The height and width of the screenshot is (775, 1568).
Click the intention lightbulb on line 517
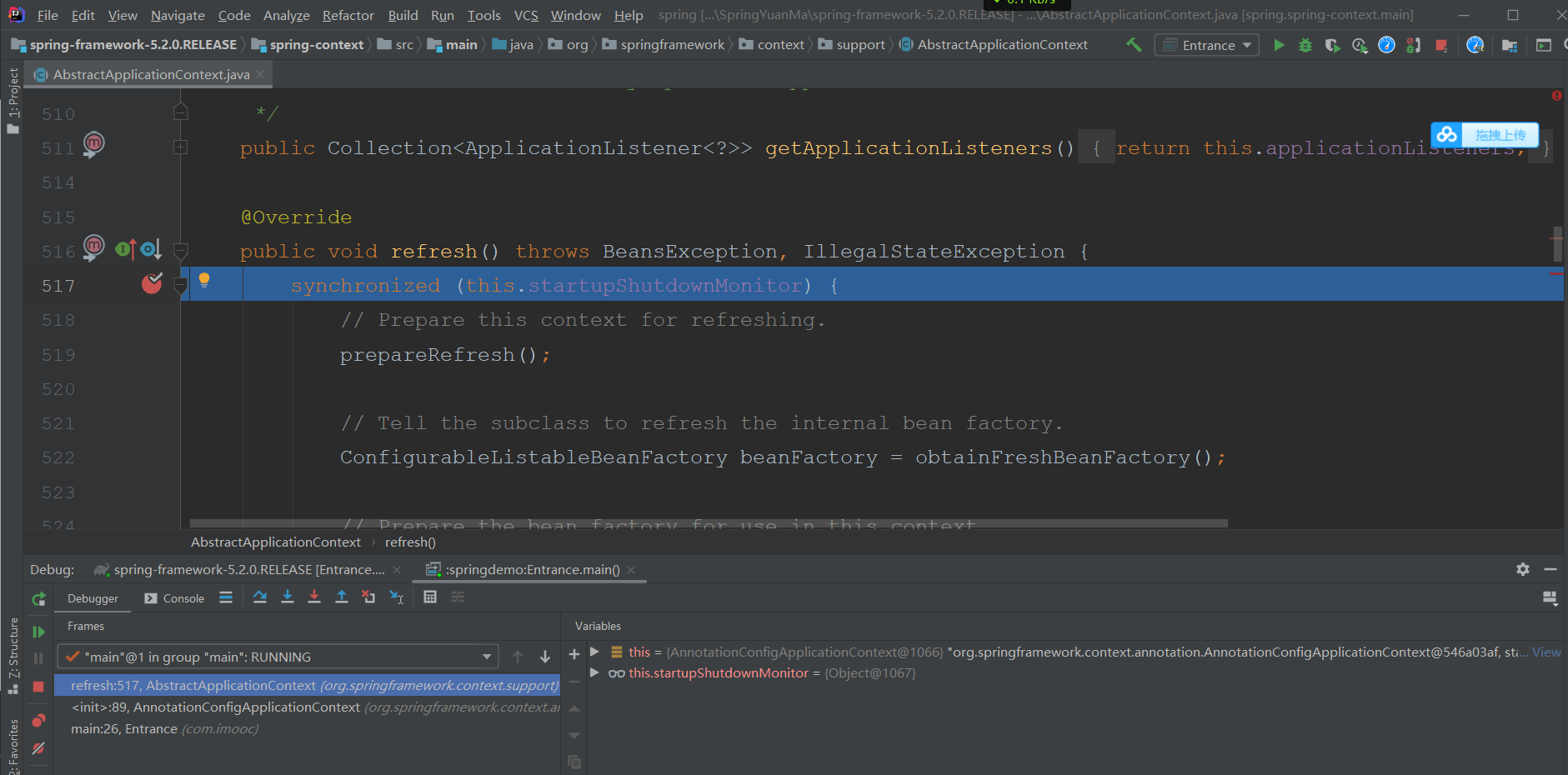point(204,281)
